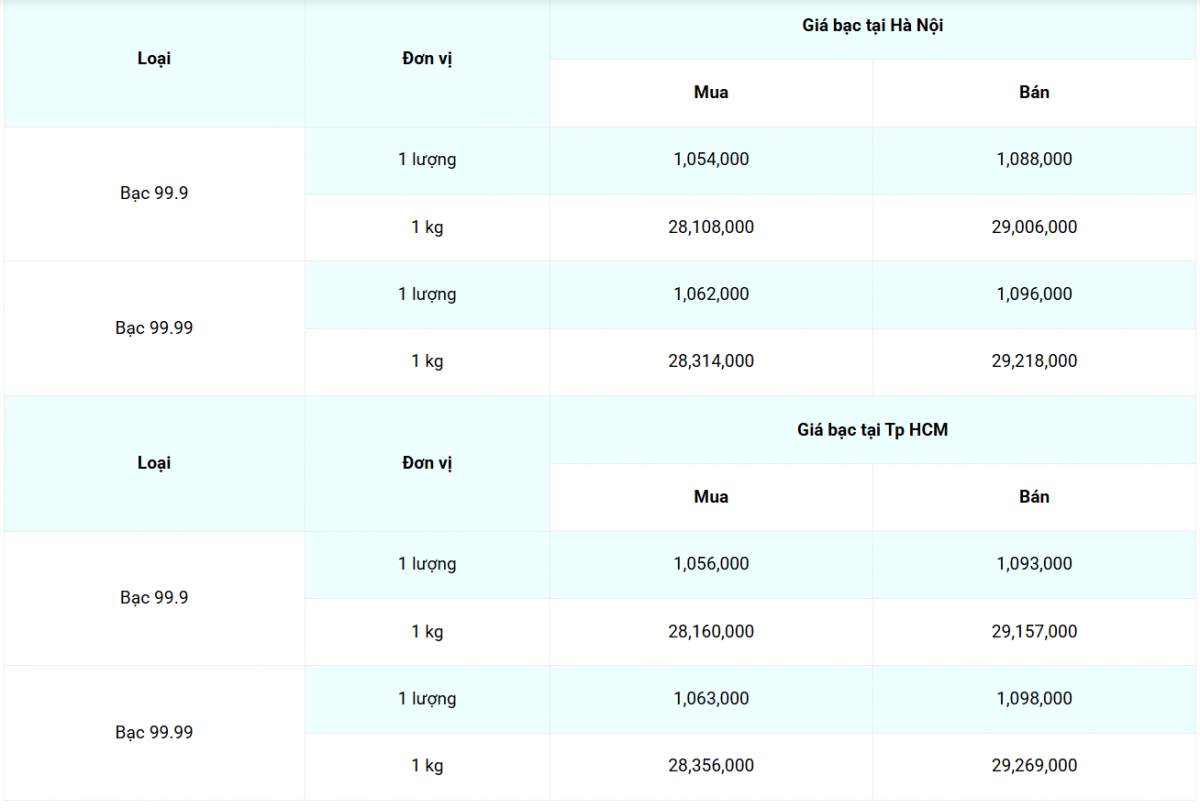Select Hà Nội Bạc 99.9 sell price 1,088,000
Viewport: 1200px width, 809px height.
[x=1034, y=159]
